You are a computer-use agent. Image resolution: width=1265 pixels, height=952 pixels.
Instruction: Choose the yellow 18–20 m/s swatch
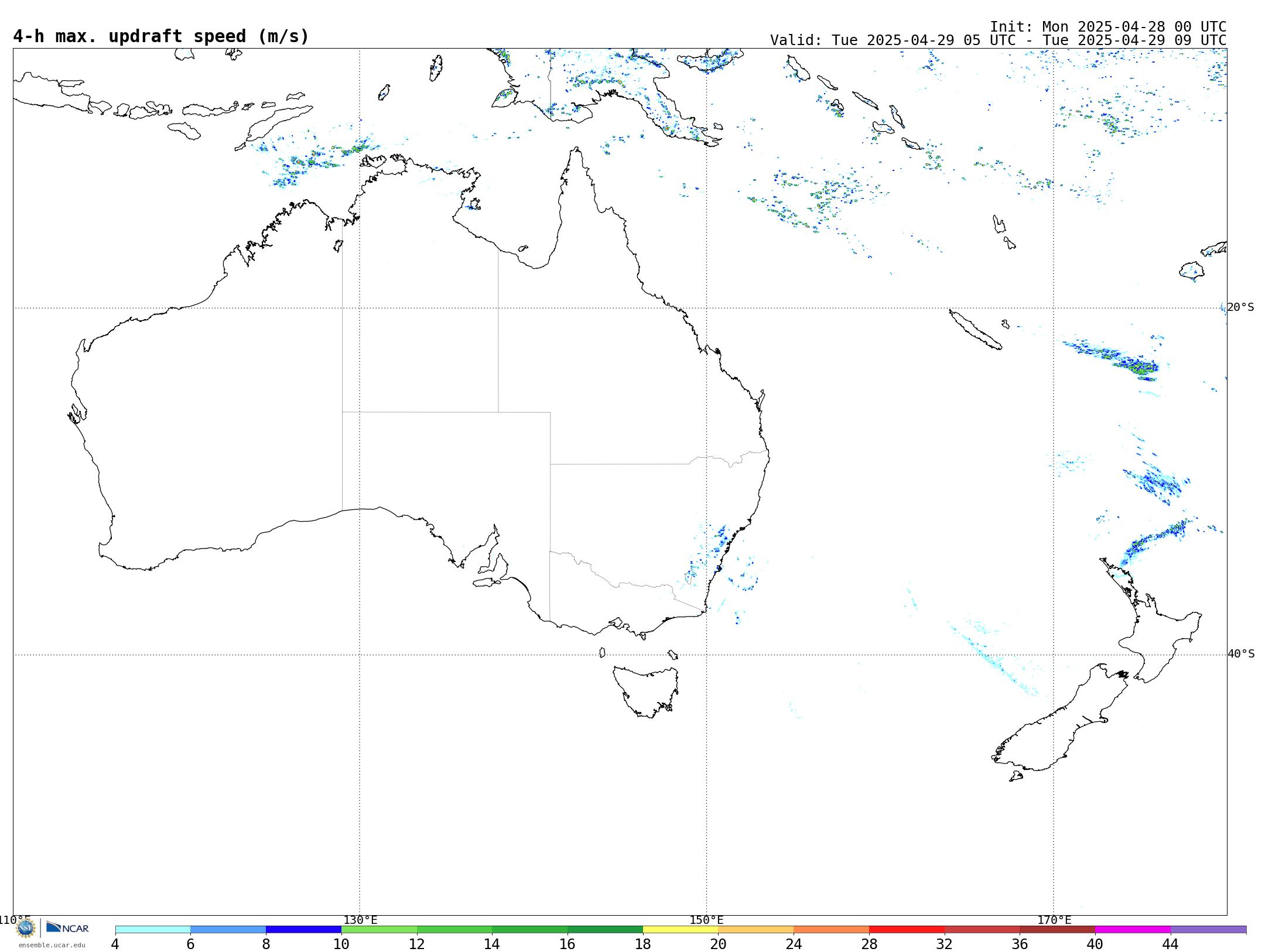click(681, 930)
